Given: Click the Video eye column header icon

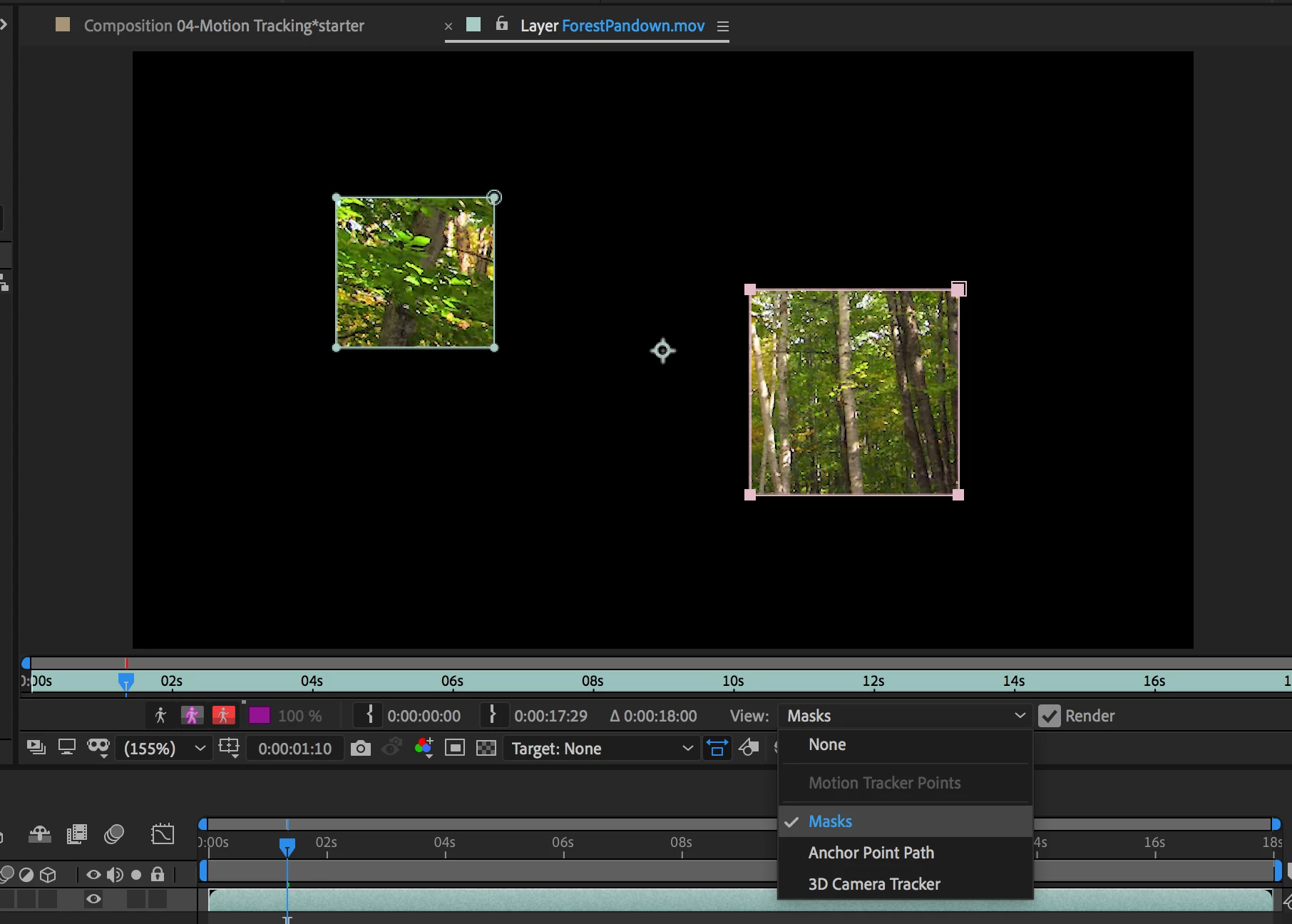Looking at the screenshot, I should point(93,874).
